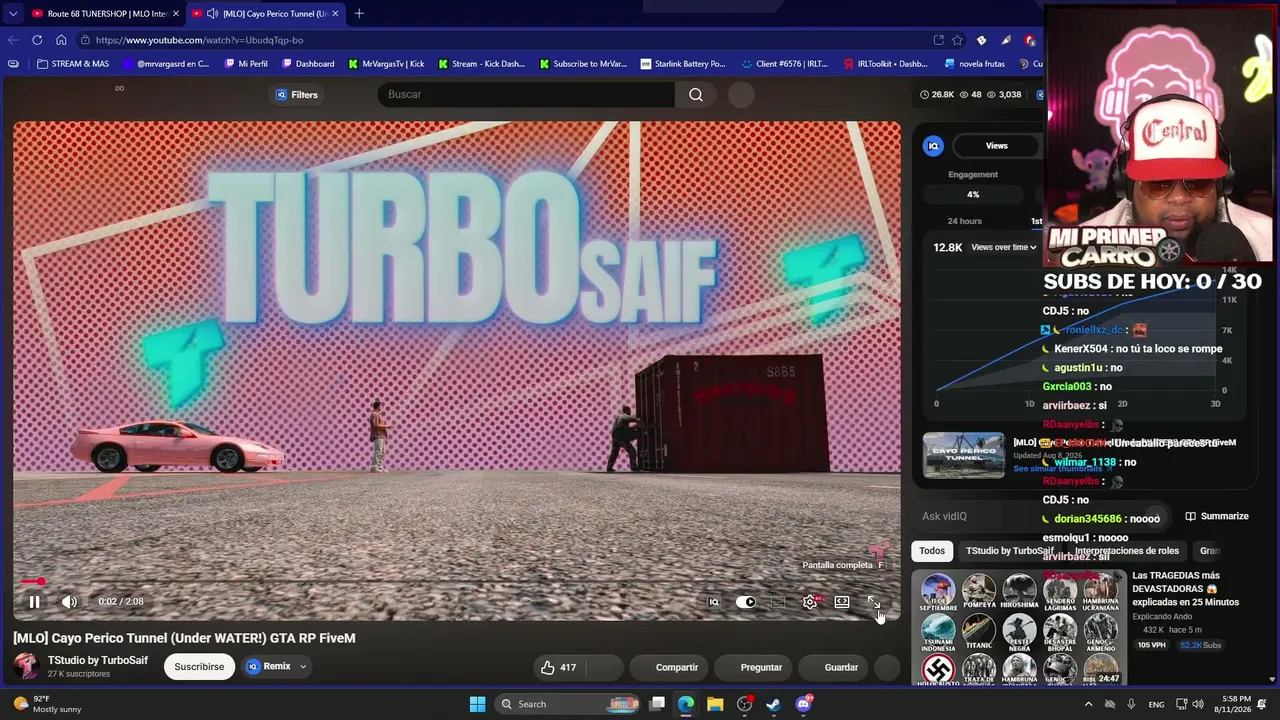Open a new browser tab
Viewport: 1280px width, 720px height.
tap(359, 14)
